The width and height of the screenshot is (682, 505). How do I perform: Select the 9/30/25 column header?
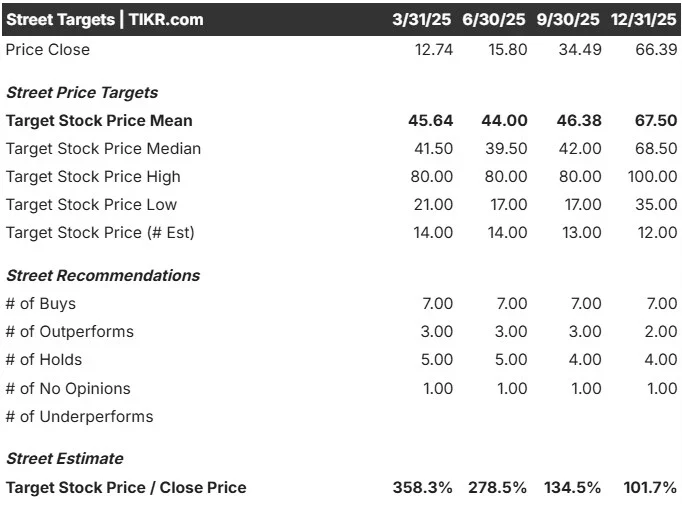tap(568, 20)
